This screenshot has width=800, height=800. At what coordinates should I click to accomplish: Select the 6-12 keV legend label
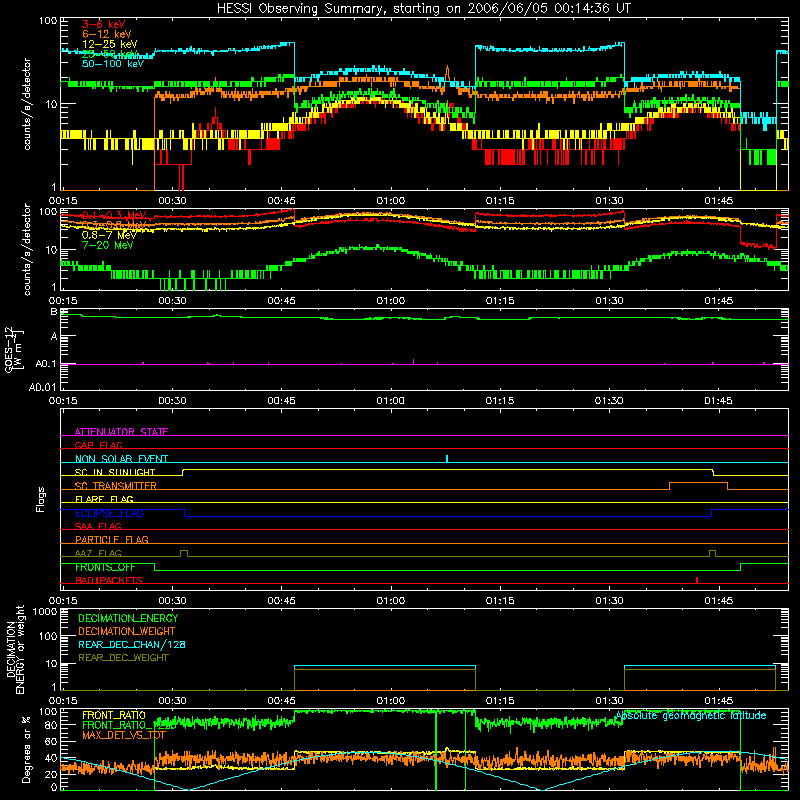click(x=107, y=34)
